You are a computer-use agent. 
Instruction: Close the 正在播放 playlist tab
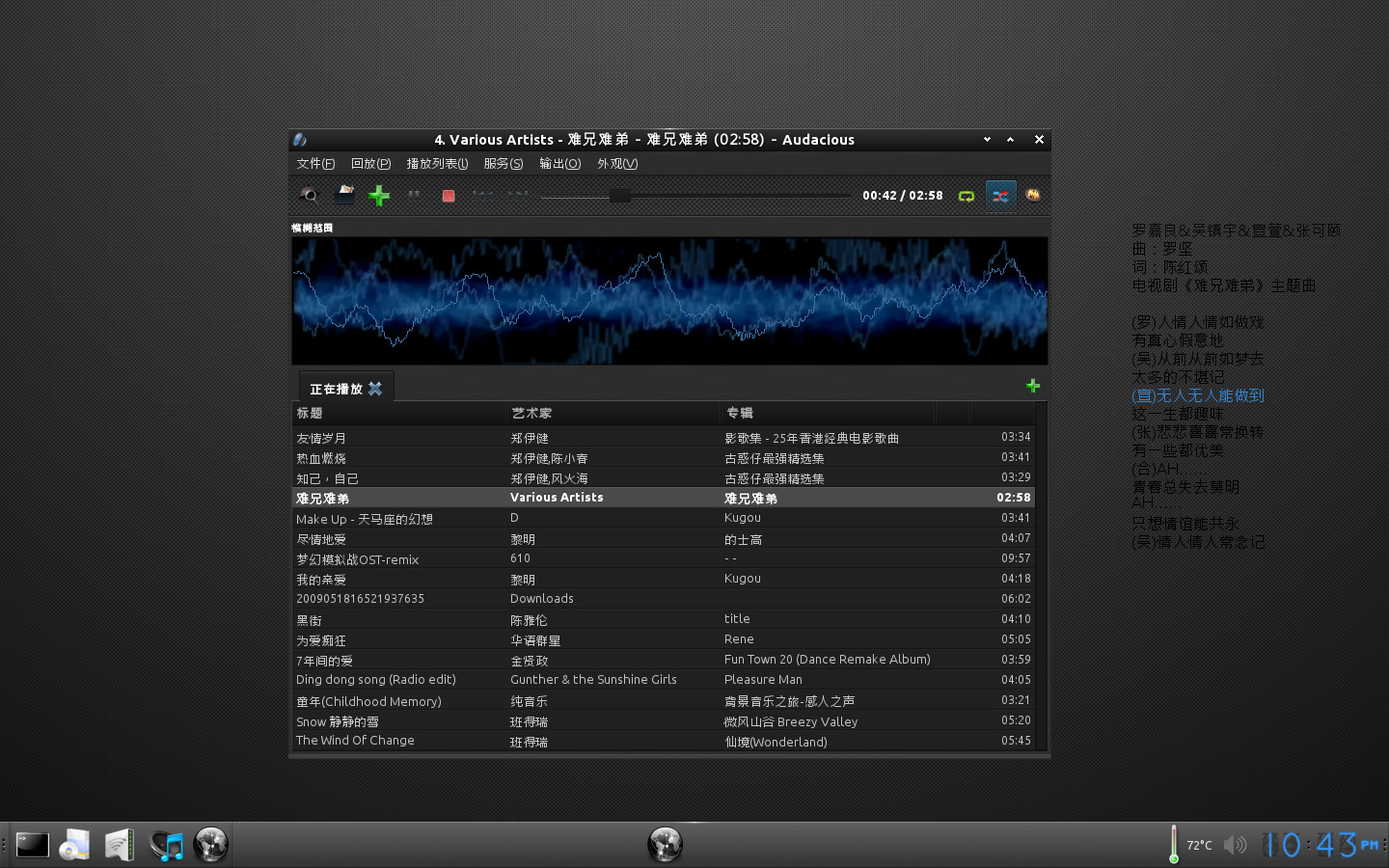point(375,389)
